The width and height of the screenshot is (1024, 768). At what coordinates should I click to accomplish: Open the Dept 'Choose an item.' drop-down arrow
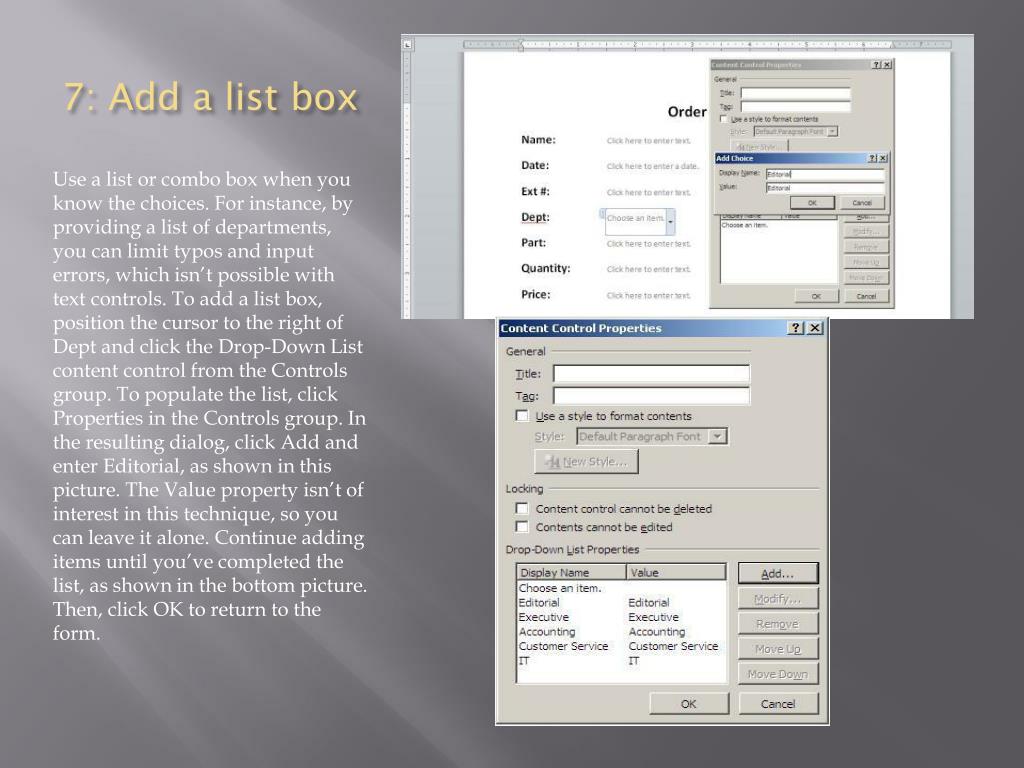(x=670, y=222)
